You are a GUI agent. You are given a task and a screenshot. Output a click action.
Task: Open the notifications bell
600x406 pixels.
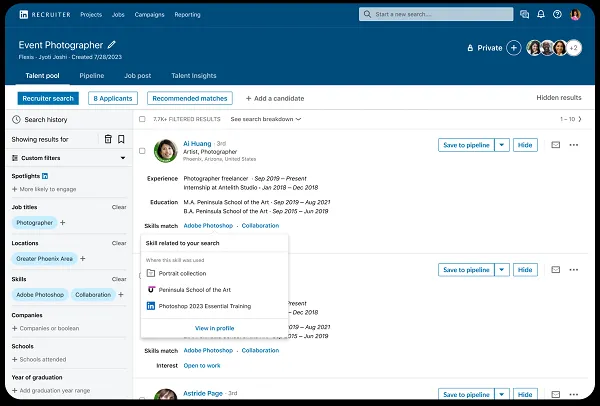tap(541, 15)
